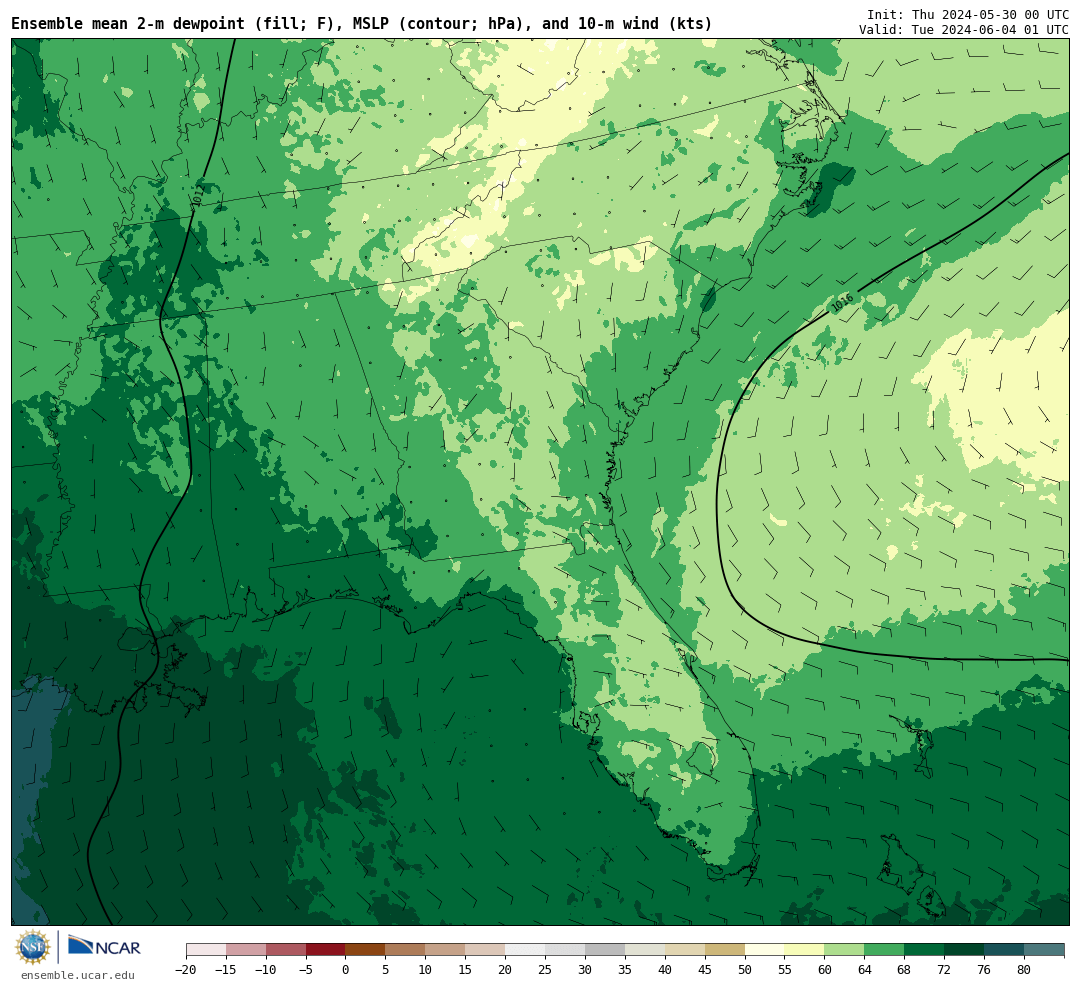Click the 1016 contour label
This screenshot has height=988, width=1080.
tap(842, 302)
